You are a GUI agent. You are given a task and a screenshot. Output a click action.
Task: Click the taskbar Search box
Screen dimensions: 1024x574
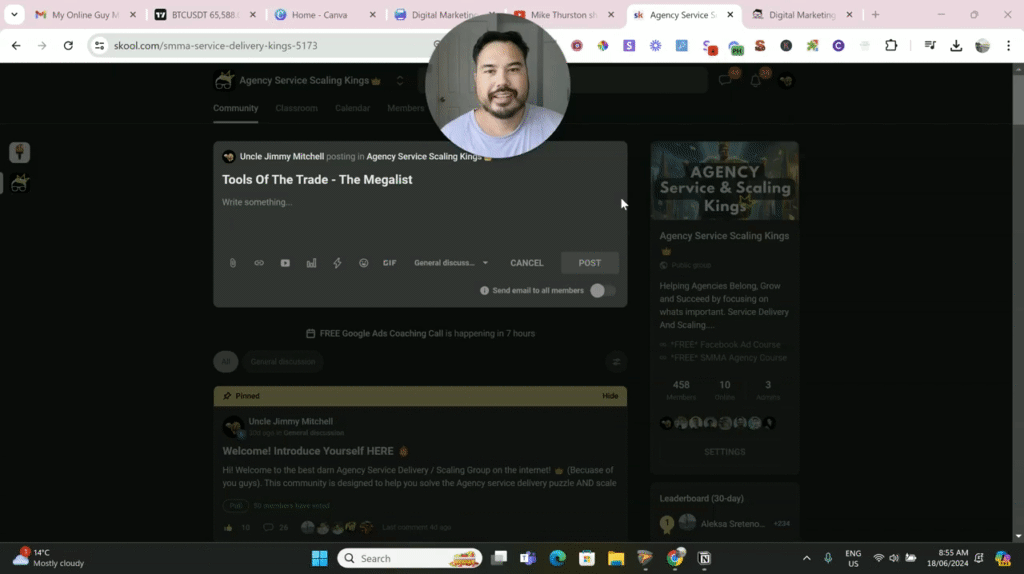tap(409, 558)
